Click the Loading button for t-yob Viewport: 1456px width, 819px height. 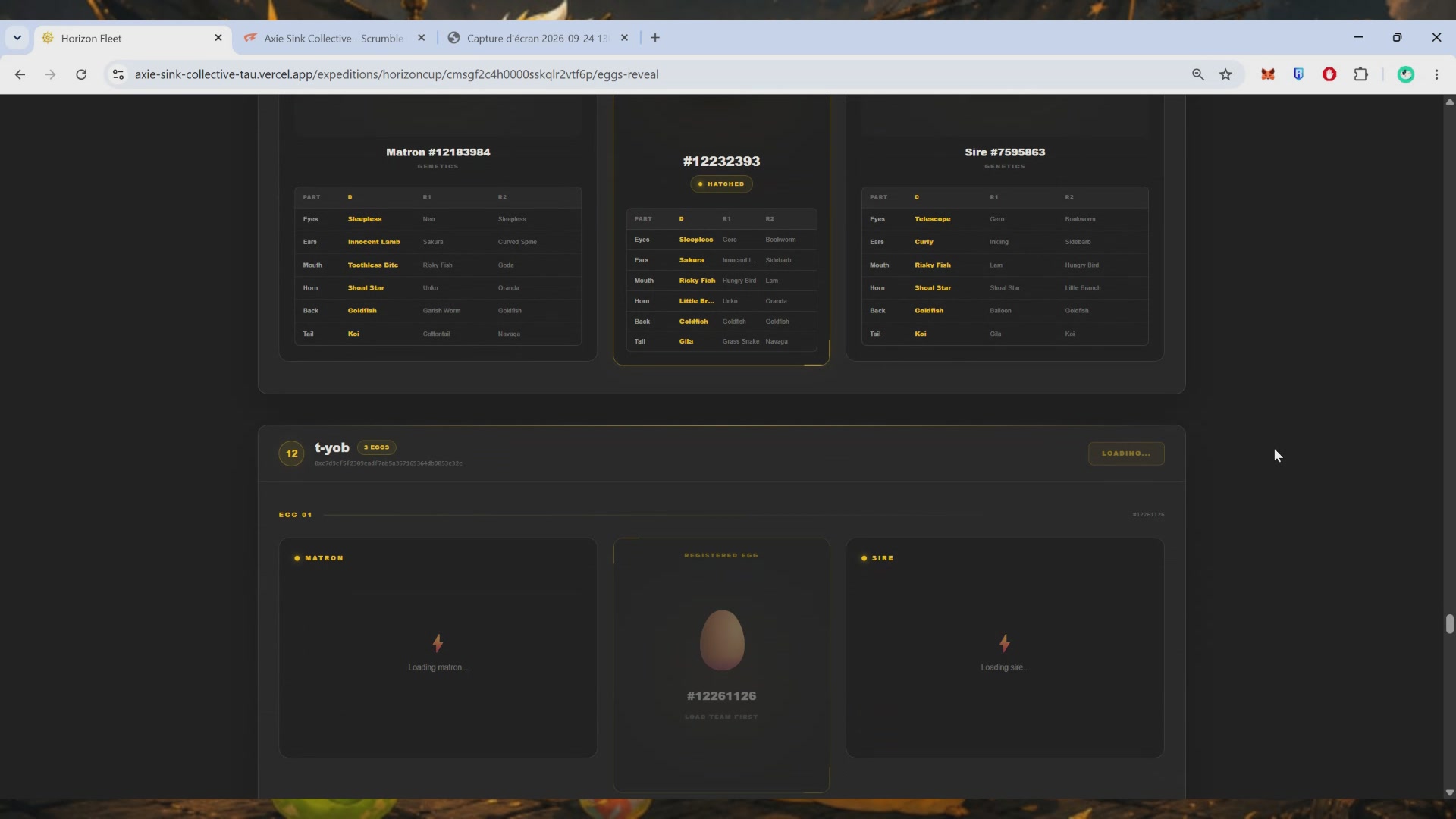click(1126, 453)
